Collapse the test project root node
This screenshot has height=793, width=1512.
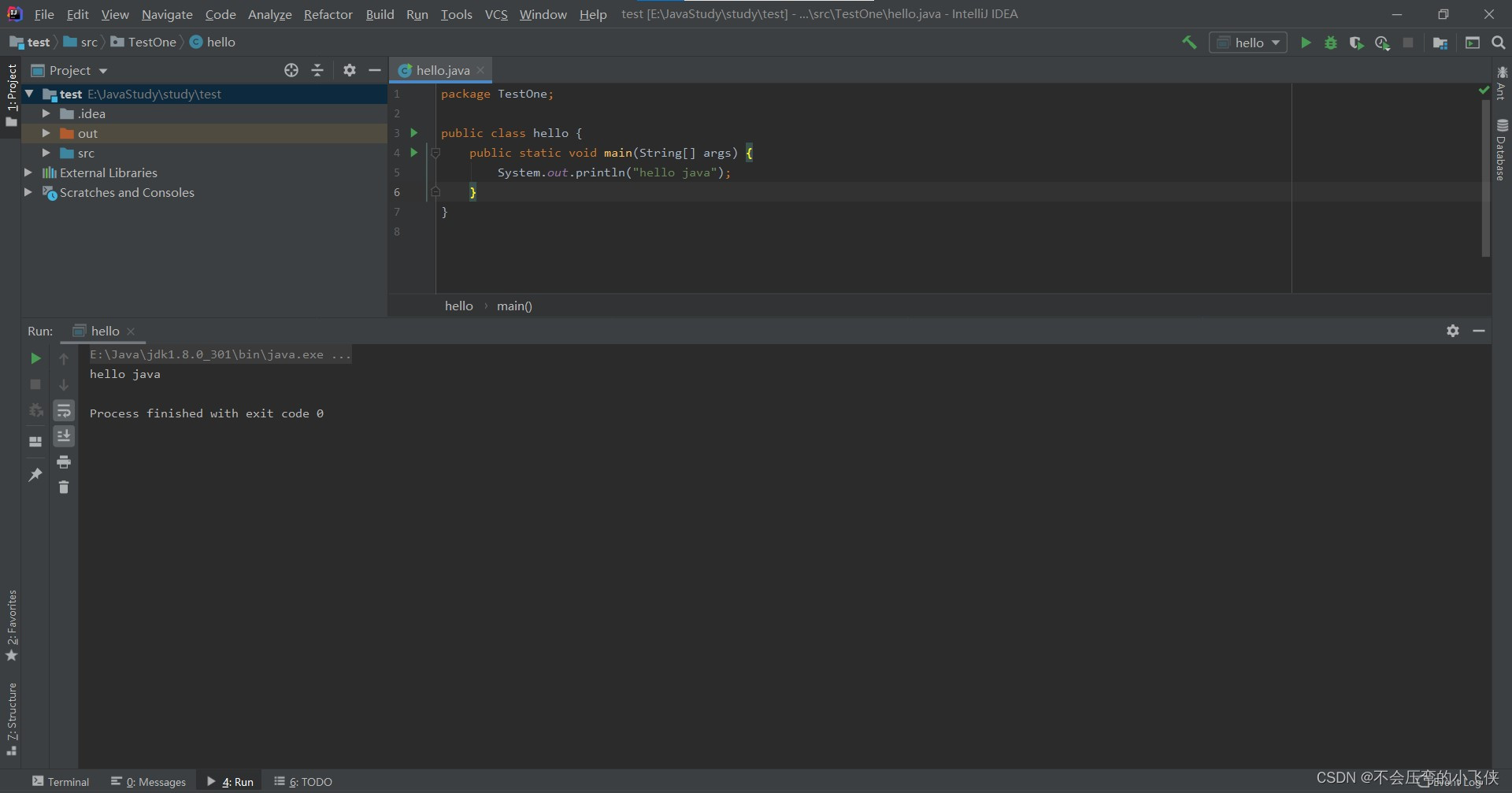click(x=29, y=94)
